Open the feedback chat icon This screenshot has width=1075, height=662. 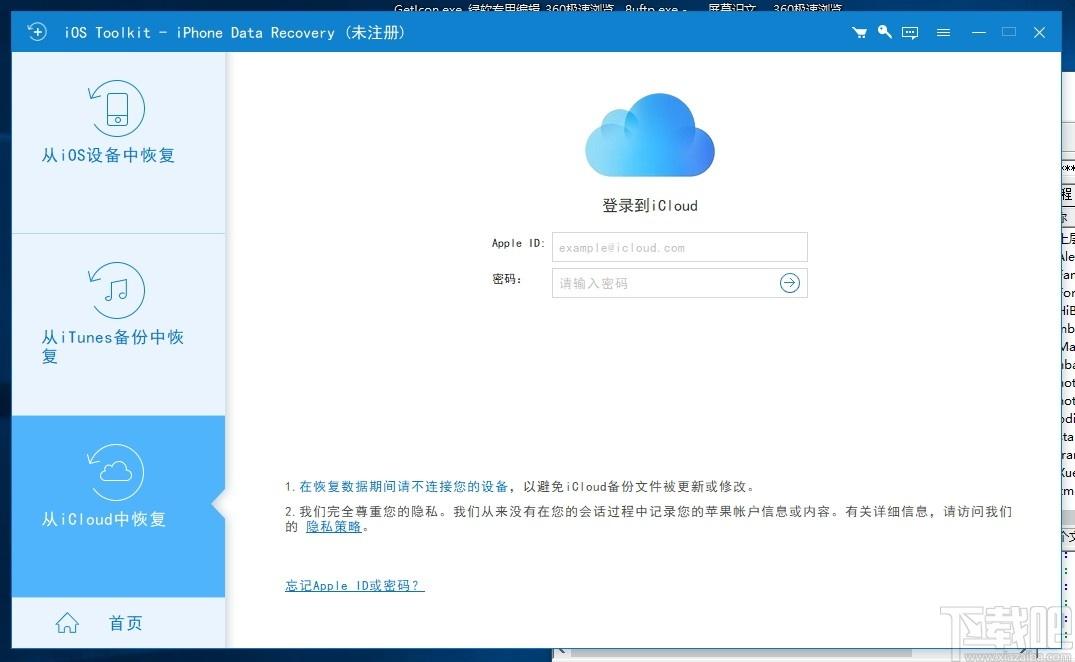pos(910,32)
